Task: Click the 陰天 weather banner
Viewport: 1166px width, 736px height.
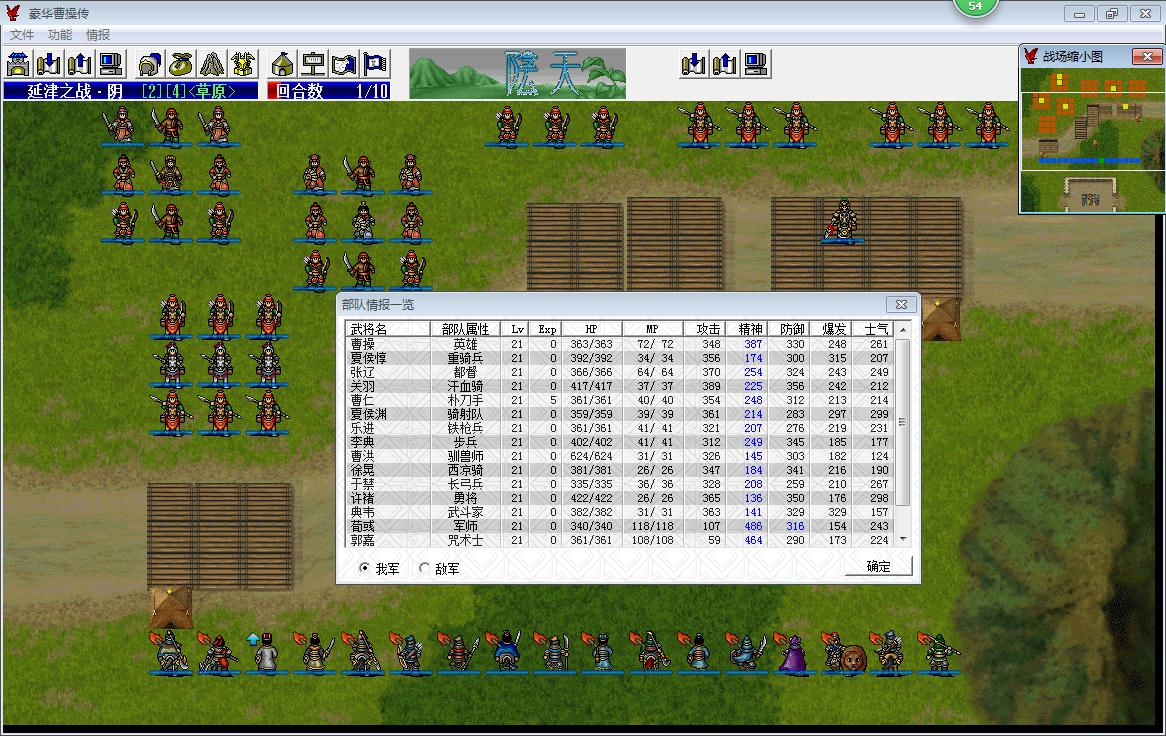Action: [x=518, y=74]
